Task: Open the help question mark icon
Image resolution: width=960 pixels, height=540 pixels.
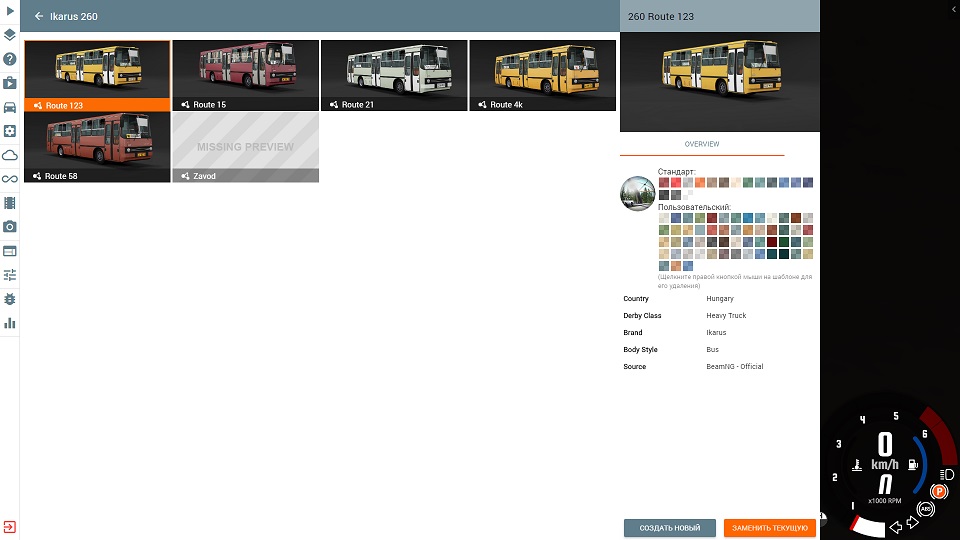Action: click(x=10, y=59)
